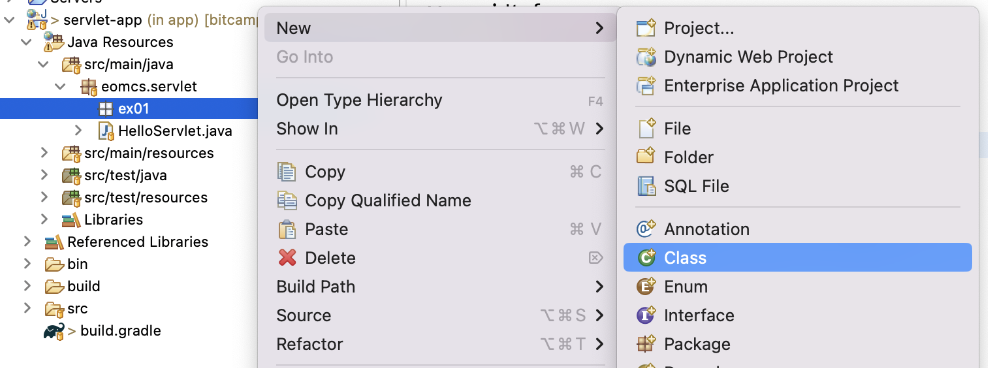
Task: Click the Dynamic Web Project globe icon
Action: click(x=646, y=57)
